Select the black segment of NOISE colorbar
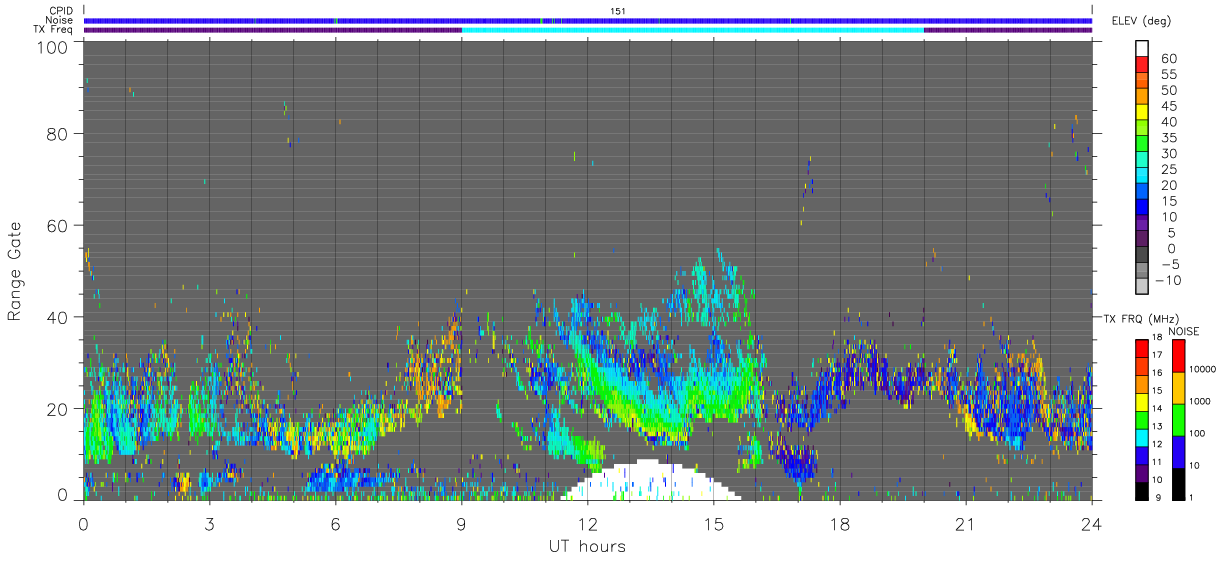 pos(1180,482)
